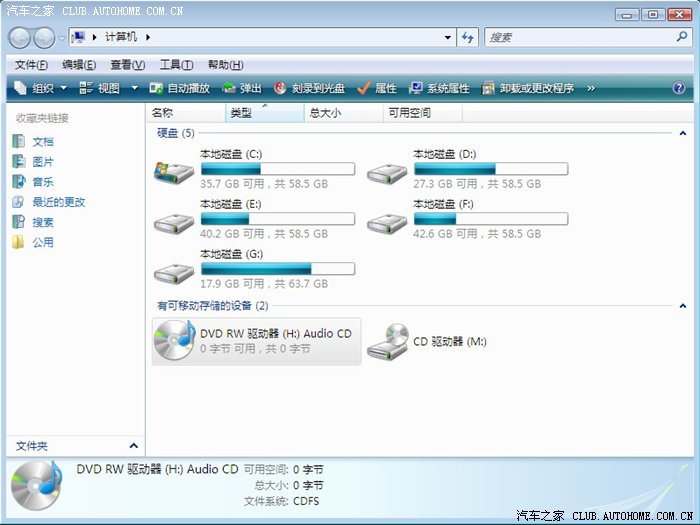Image resolution: width=700 pixels, height=525 pixels.
Task: Open the 帮助(H) menu
Action: point(225,65)
